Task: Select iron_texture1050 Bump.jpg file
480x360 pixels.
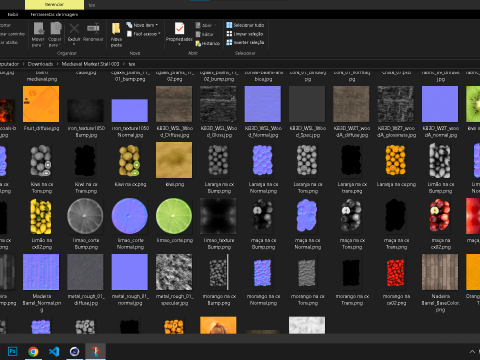Action: [85, 111]
